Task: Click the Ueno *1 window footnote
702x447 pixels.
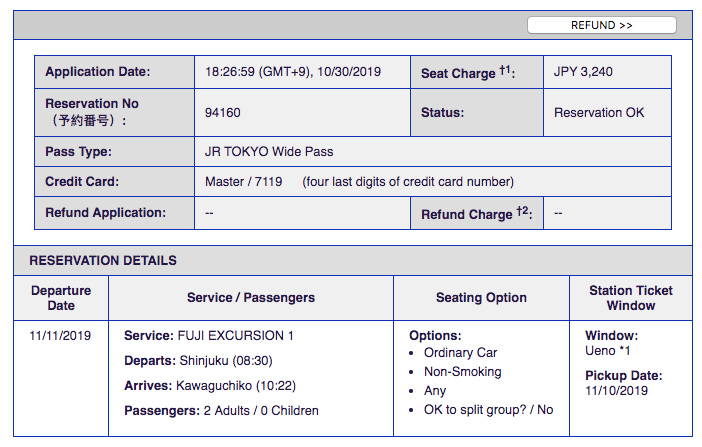Action: coord(608,351)
